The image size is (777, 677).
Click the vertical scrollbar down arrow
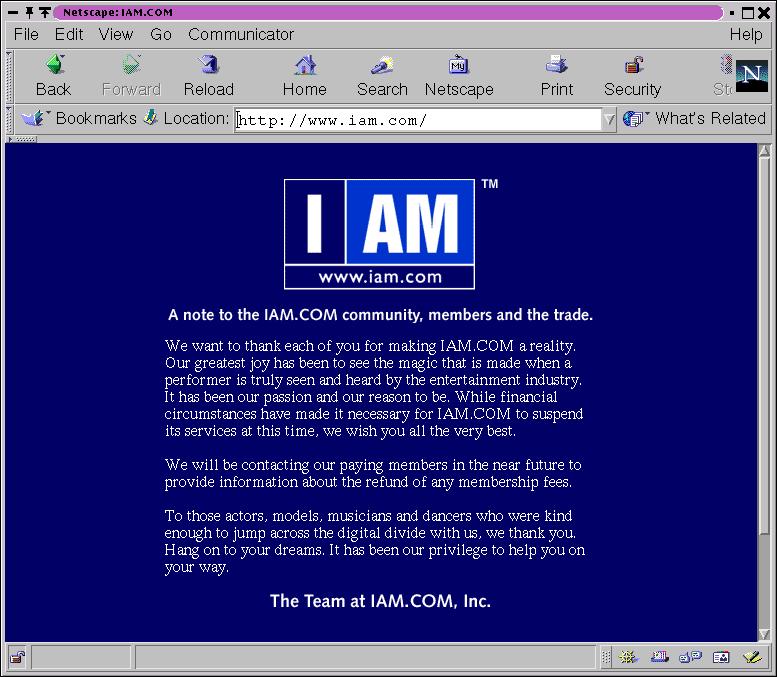[x=764, y=634]
